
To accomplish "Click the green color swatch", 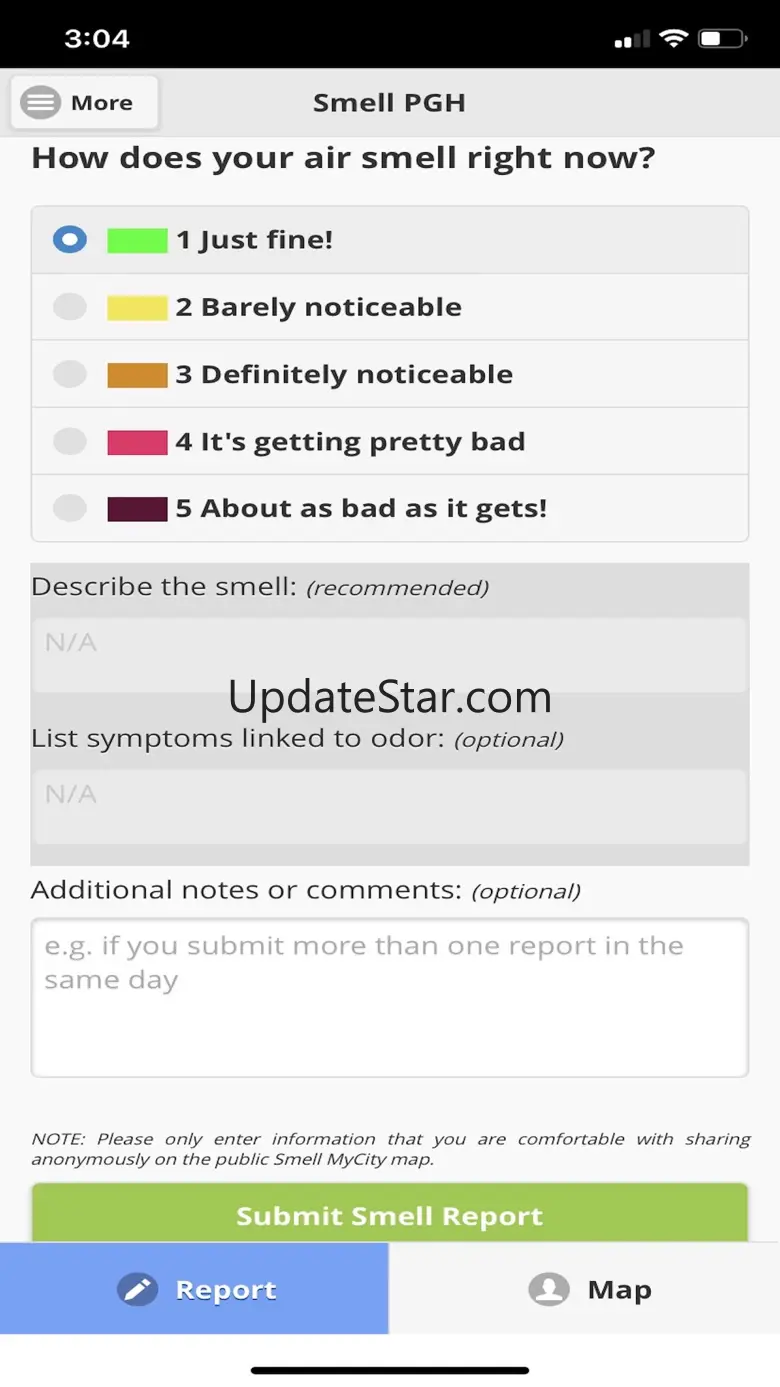I will [x=137, y=240].
